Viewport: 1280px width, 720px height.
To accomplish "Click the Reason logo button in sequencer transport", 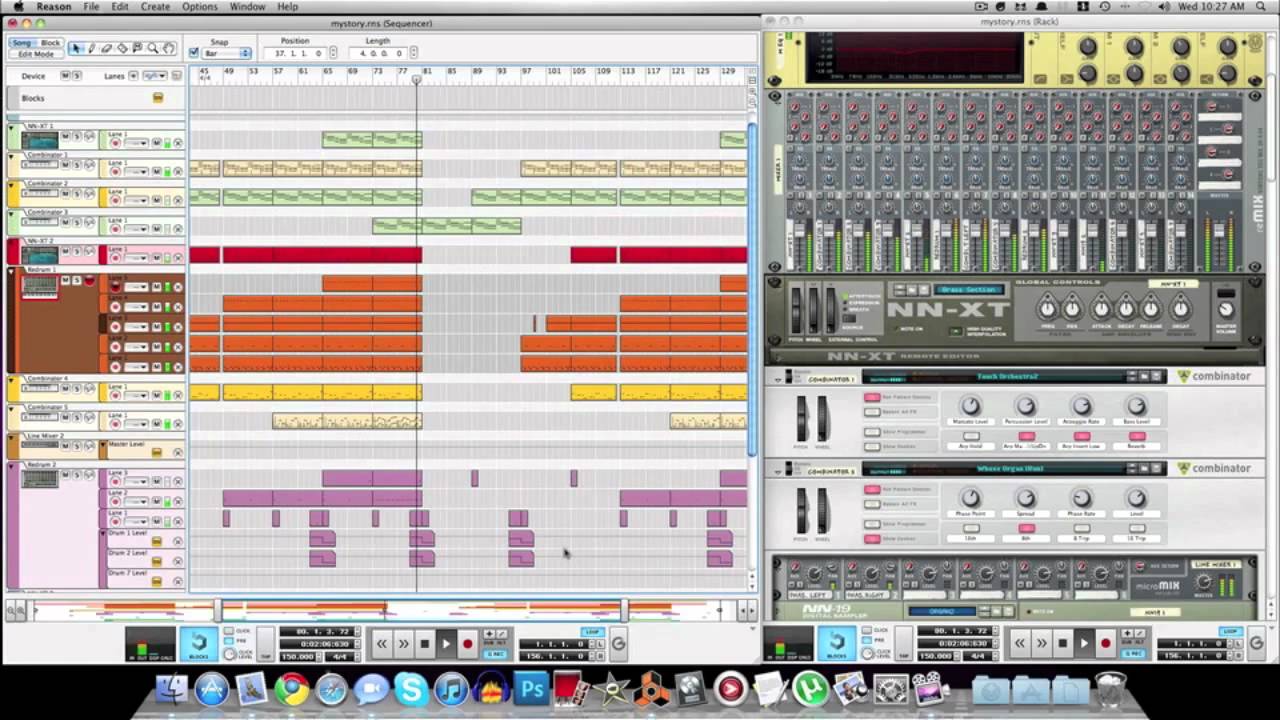I will (618, 644).
